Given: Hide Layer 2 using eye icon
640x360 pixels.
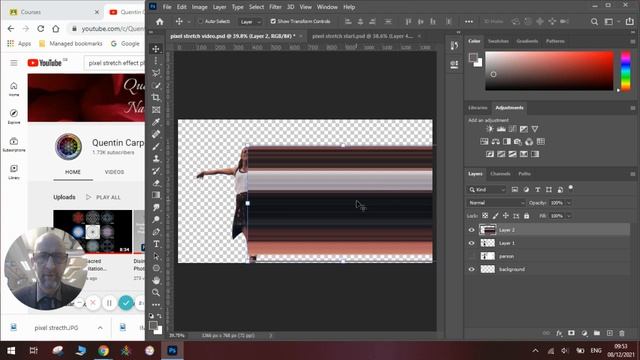Looking at the screenshot, I should click(x=471, y=230).
